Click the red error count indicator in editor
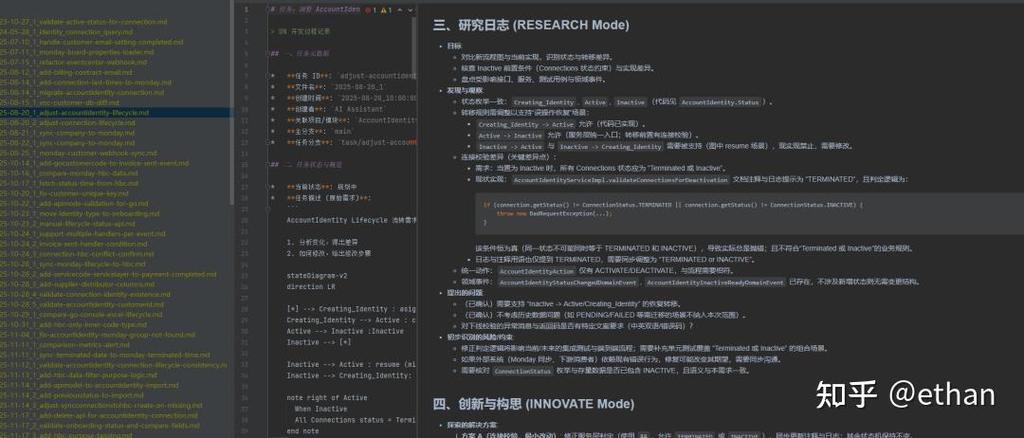 pos(371,10)
